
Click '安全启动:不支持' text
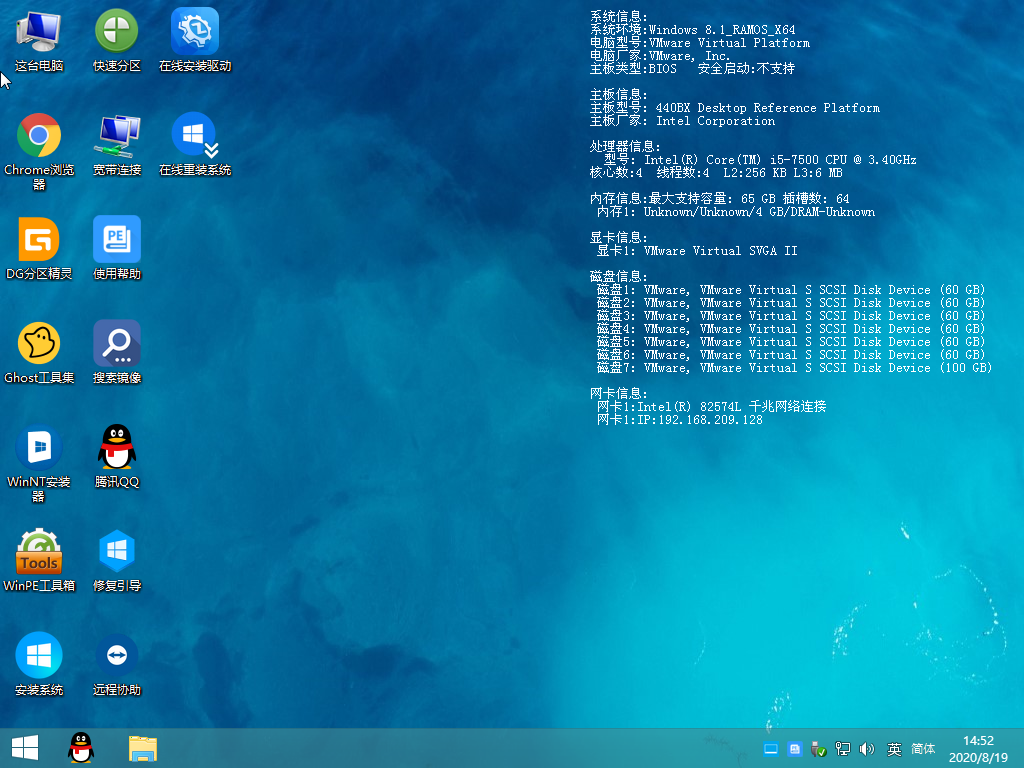(x=746, y=69)
